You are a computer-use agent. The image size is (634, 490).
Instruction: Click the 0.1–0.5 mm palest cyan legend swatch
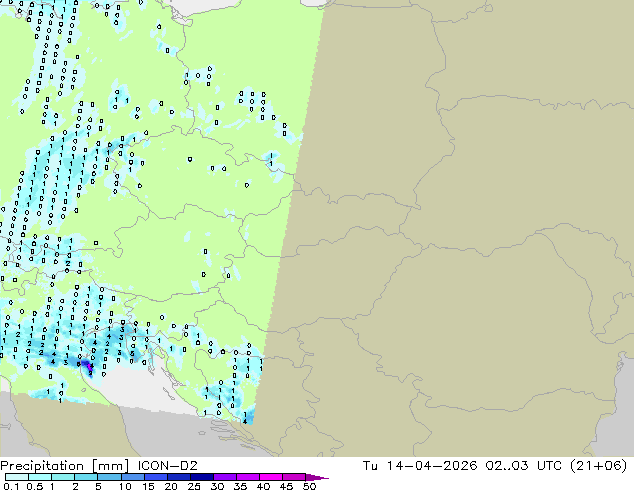coord(17,477)
